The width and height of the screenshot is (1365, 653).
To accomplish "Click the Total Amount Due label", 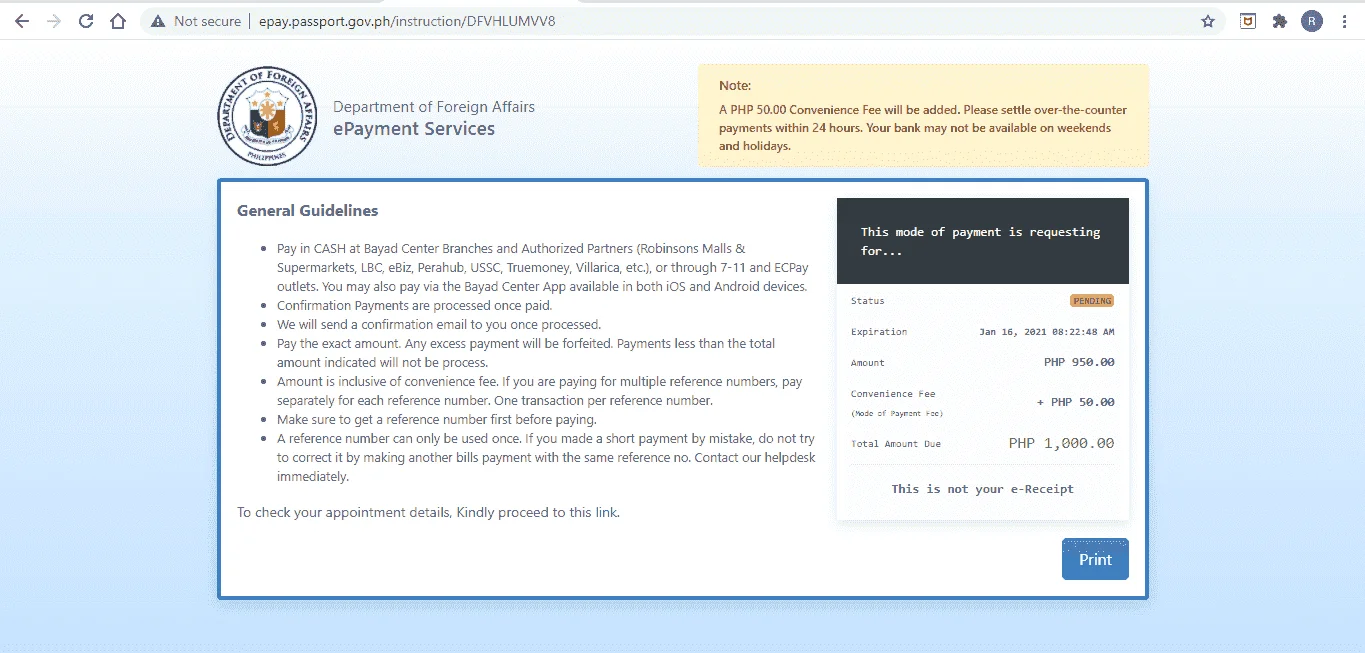I will coord(896,444).
